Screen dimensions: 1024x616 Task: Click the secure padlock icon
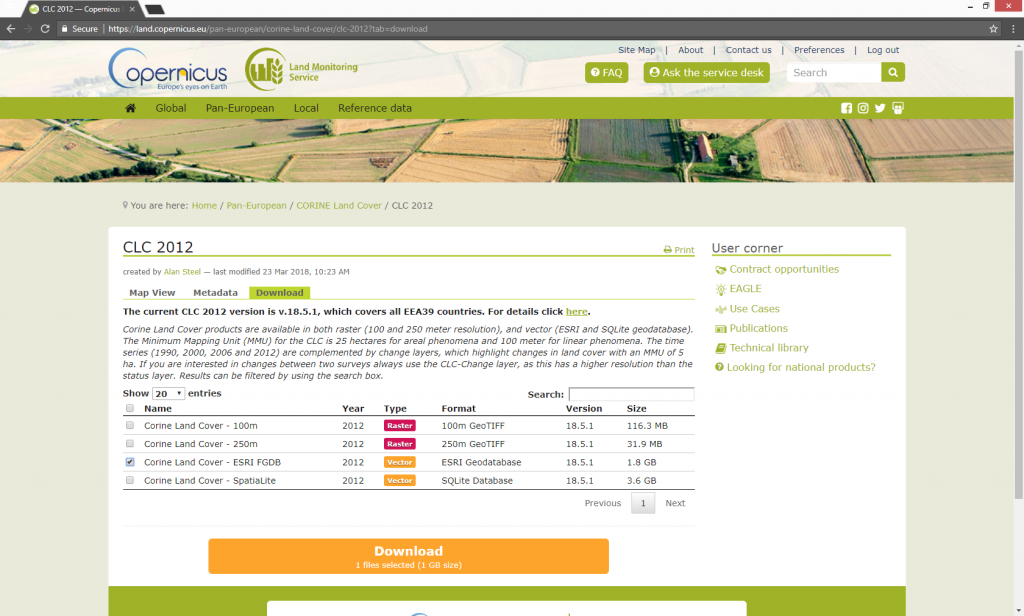click(64, 29)
